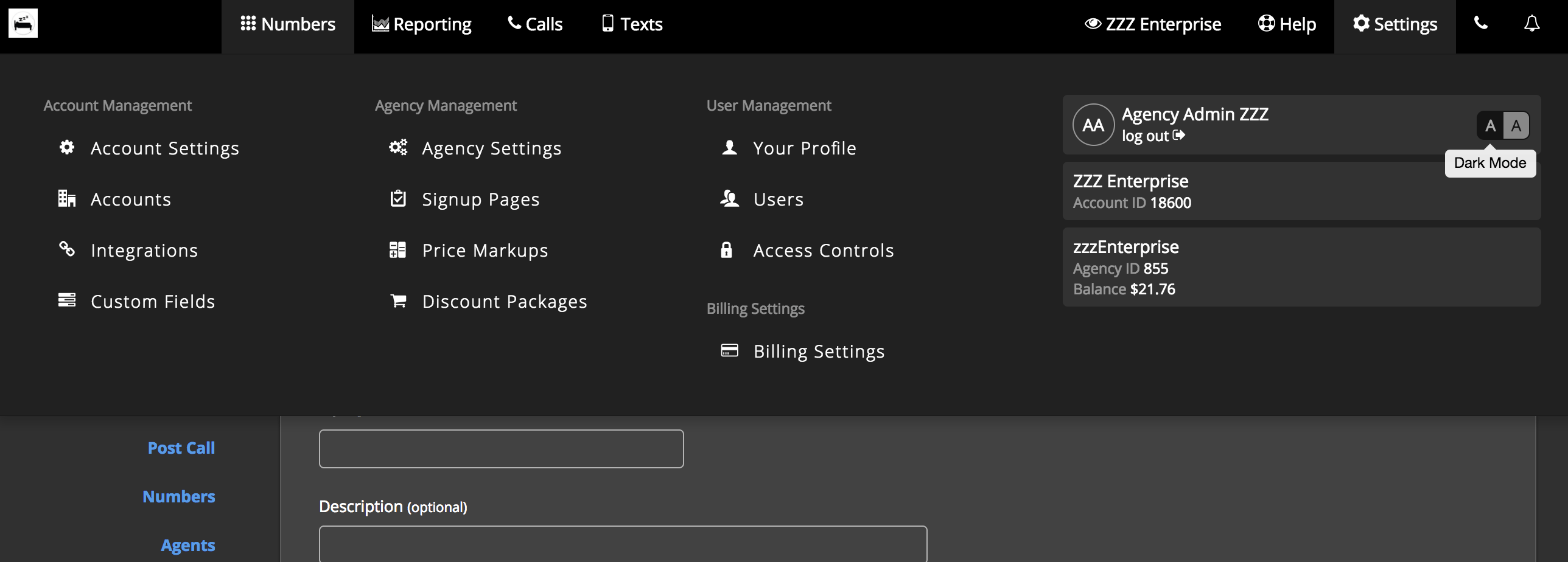Click the Integrations chain-link icon
This screenshot has width=1568, height=562.
point(67,249)
